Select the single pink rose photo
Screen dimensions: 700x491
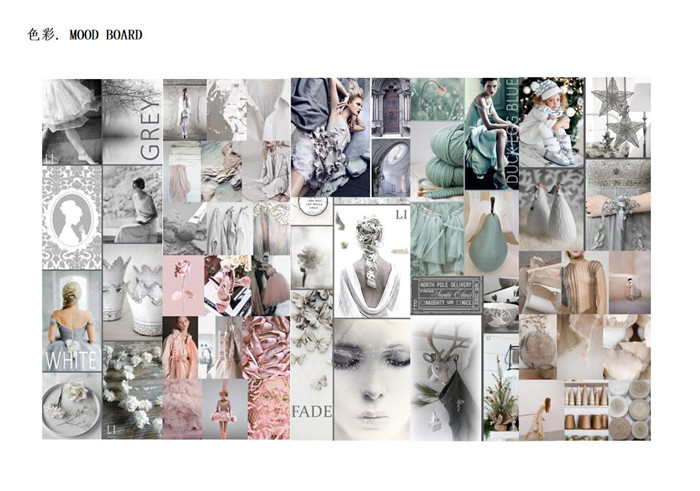click(x=182, y=284)
